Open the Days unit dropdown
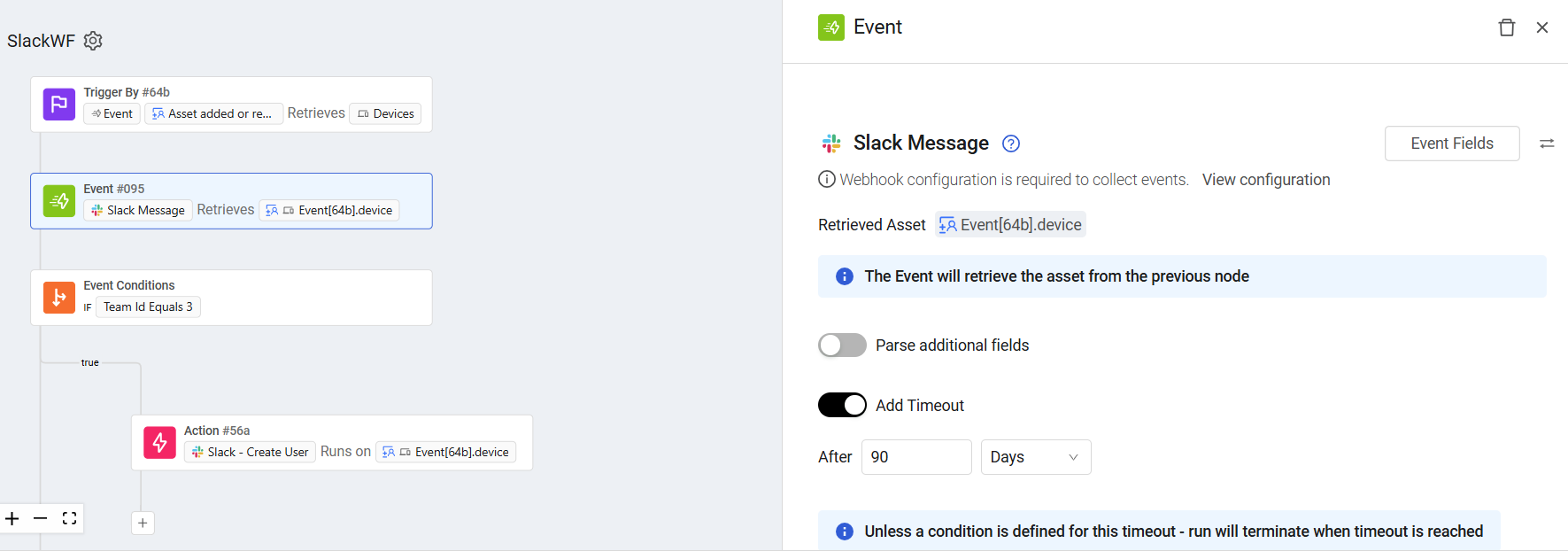The width and height of the screenshot is (1568, 551). (1036, 457)
